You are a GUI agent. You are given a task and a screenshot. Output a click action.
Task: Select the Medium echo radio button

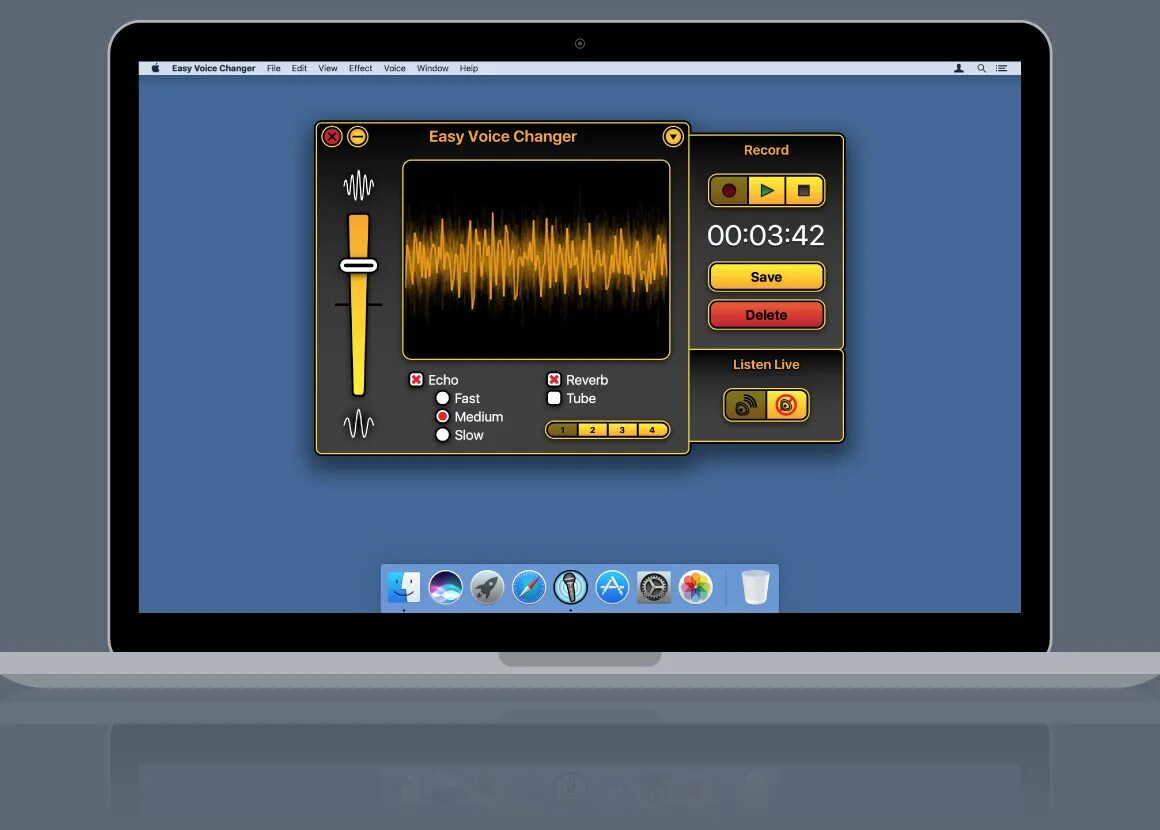pyautogui.click(x=442, y=416)
